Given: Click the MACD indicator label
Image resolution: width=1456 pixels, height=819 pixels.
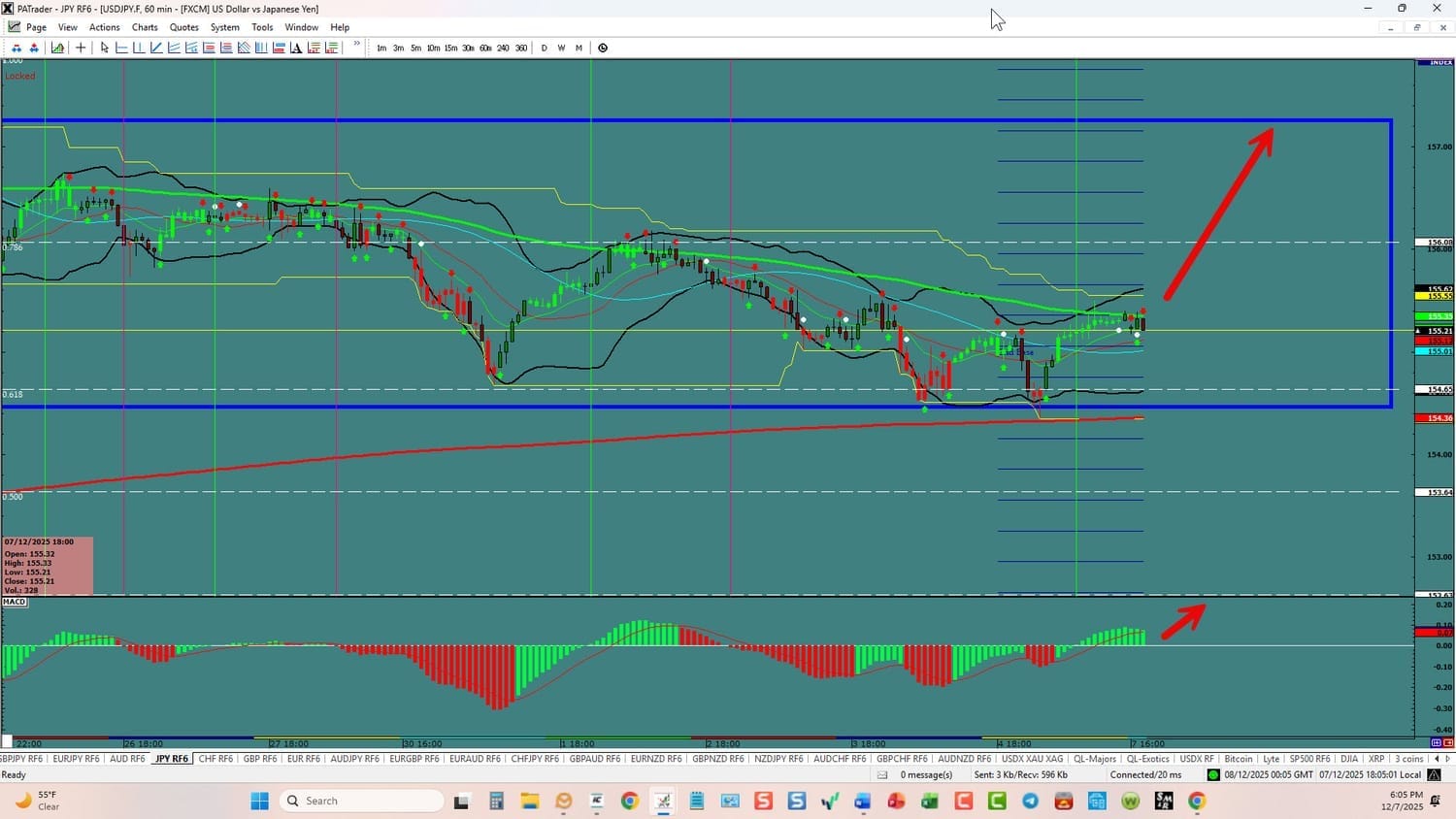Looking at the screenshot, I should pyautogui.click(x=15, y=602).
